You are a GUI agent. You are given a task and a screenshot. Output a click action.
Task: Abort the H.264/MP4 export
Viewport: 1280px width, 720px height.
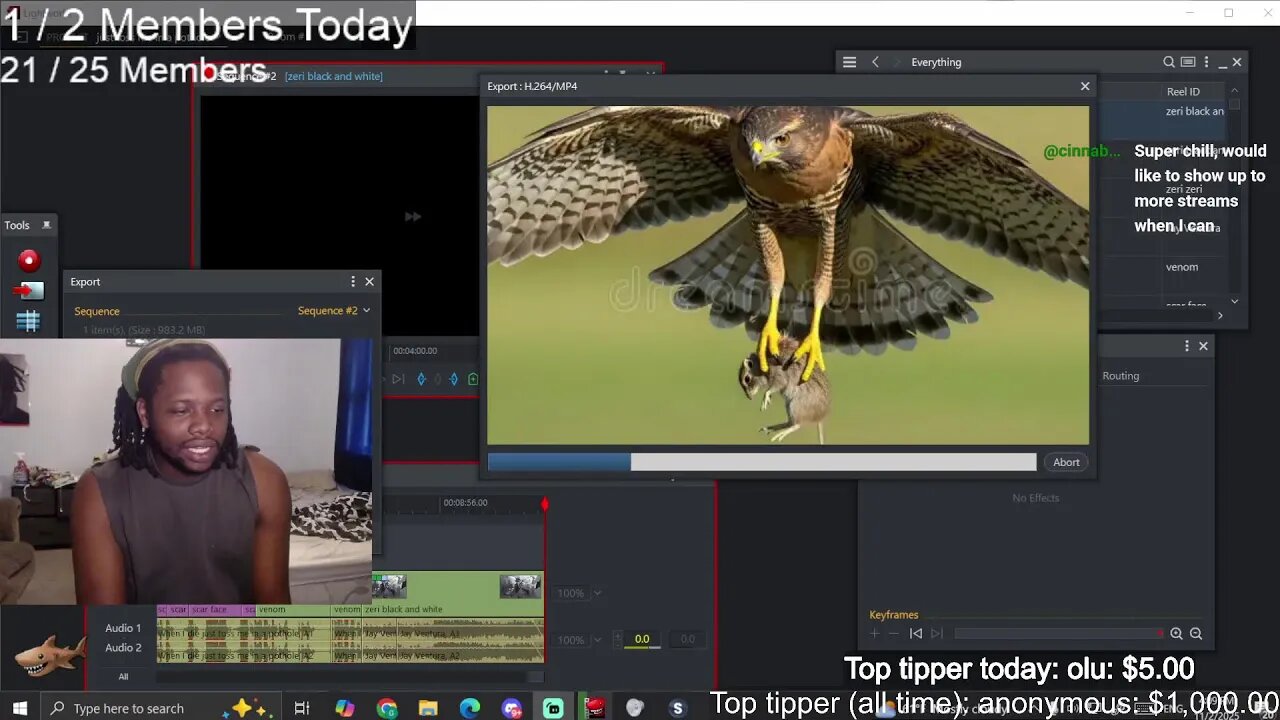[x=1066, y=462]
